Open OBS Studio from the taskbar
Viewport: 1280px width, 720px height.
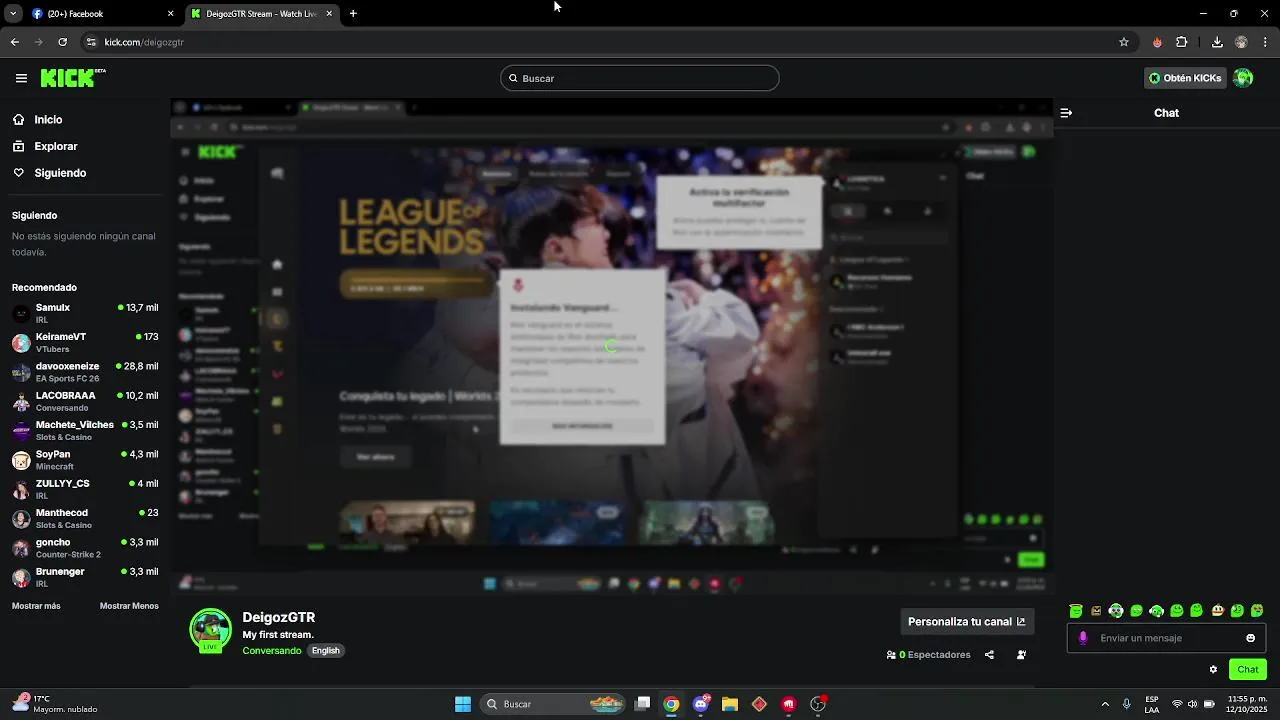pos(818,704)
